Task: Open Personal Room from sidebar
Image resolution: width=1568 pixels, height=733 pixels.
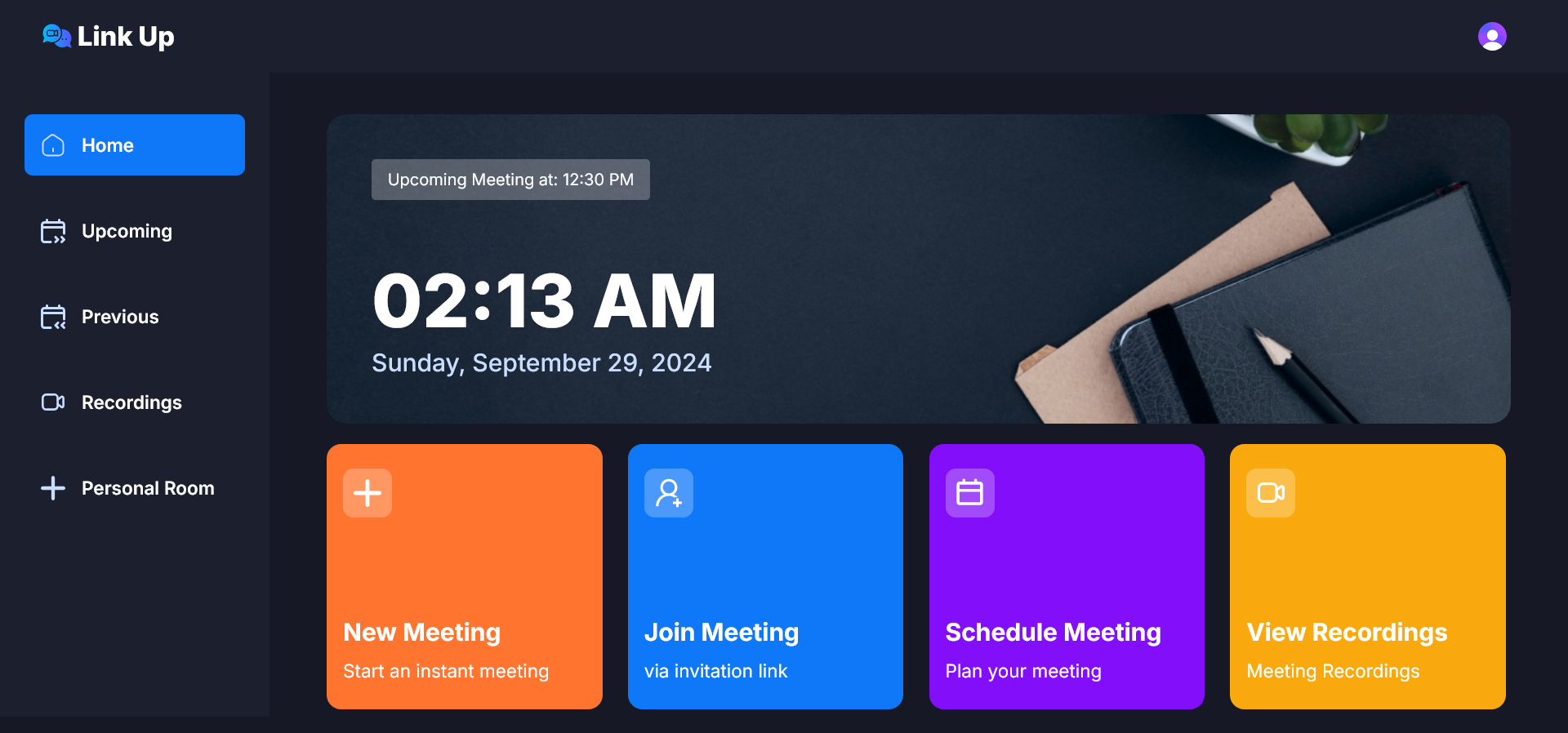Action: [x=135, y=488]
